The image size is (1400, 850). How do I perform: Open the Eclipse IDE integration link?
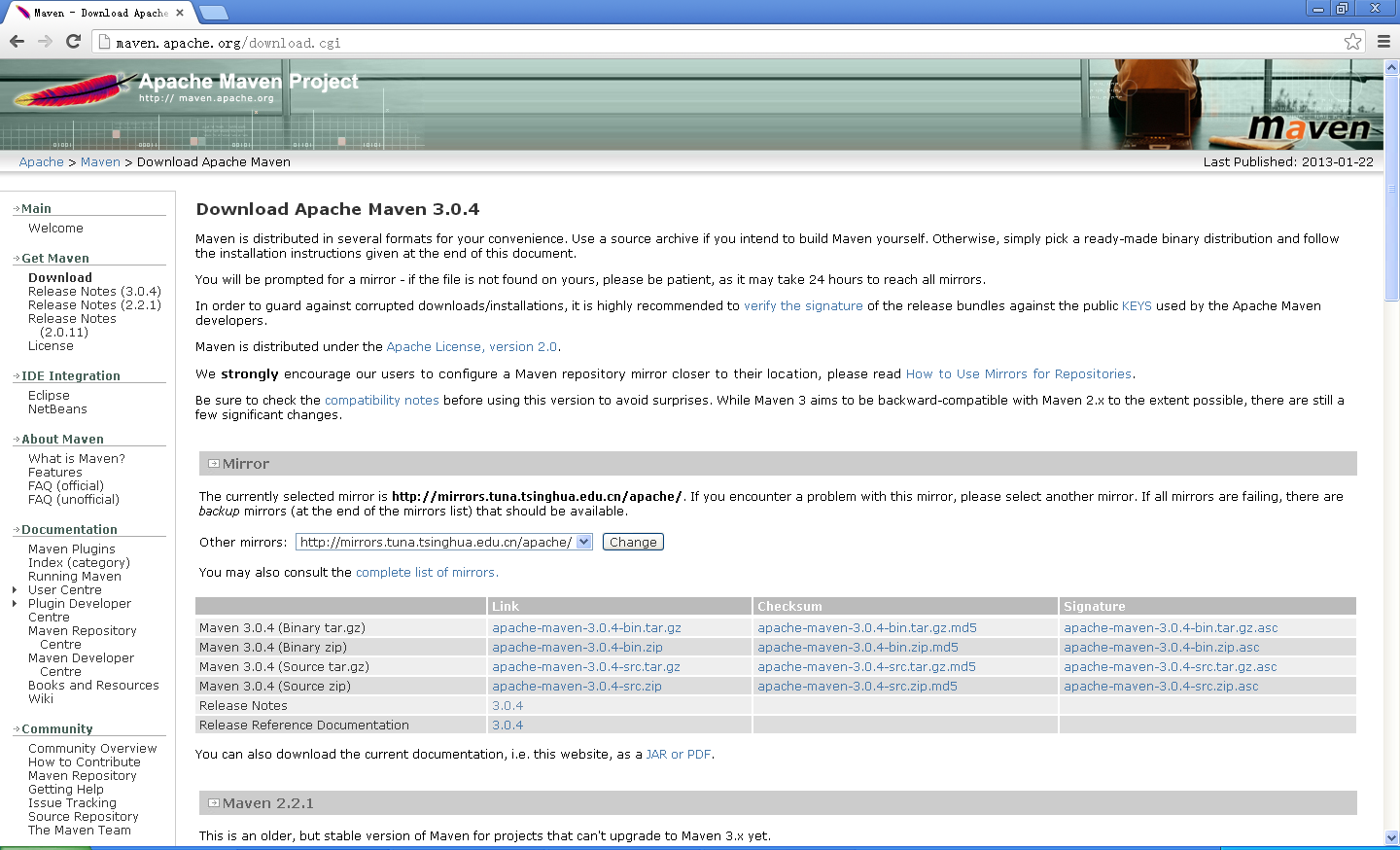coord(49,396)
